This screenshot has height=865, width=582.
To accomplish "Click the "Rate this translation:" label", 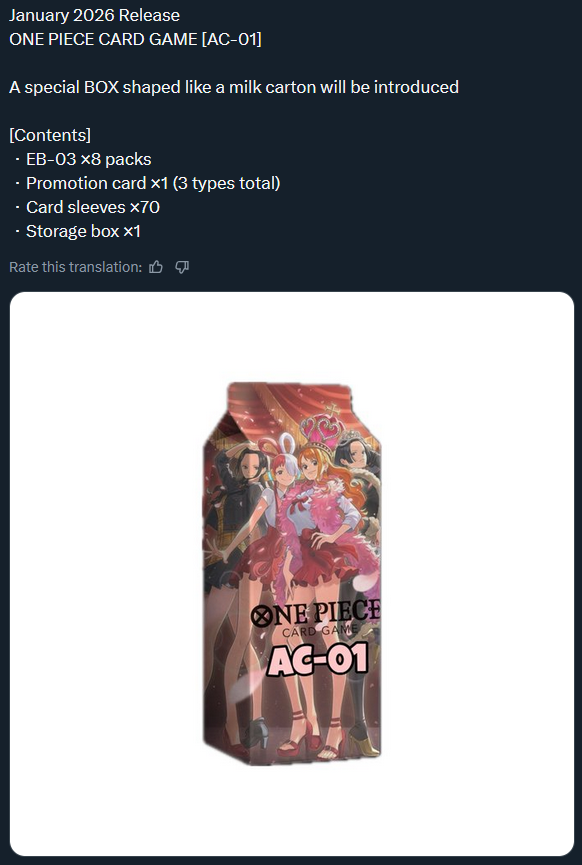I will (x=76, y=267).
